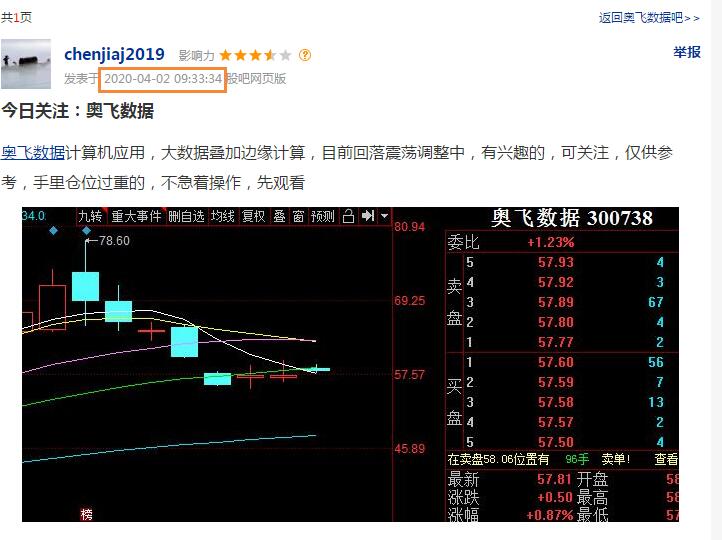Click the 窗 window toolbar button

[298, 216]
